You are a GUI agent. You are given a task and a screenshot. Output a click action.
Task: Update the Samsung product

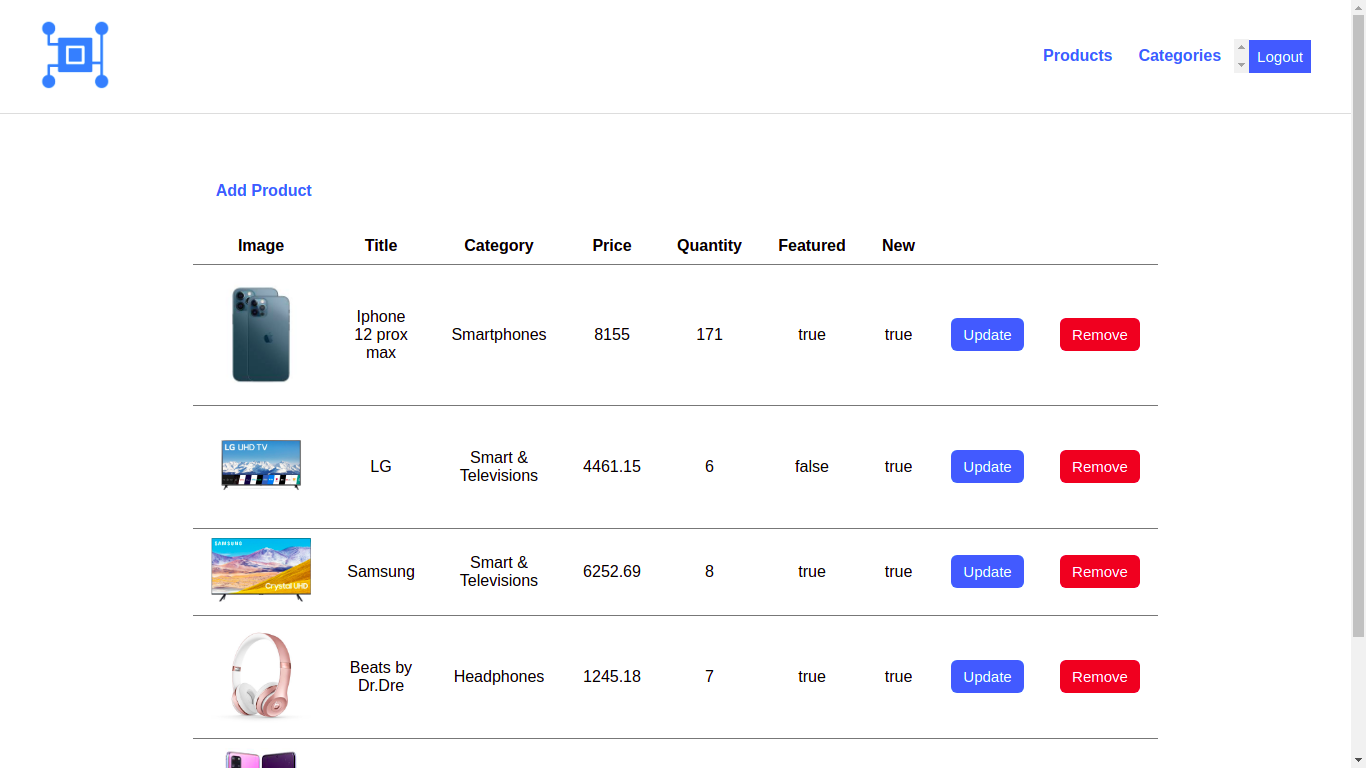coord(987,572)
